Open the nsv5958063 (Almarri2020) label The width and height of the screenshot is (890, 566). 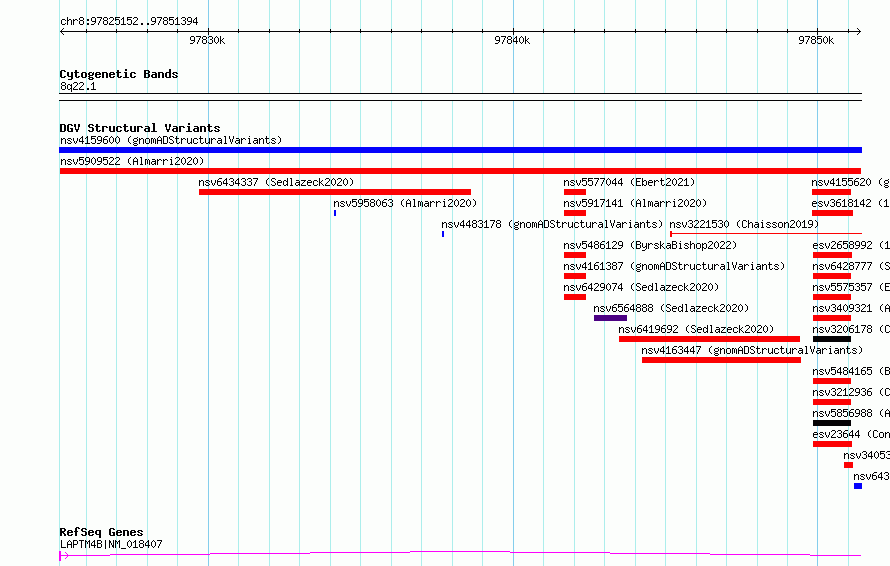pos(405,203)
